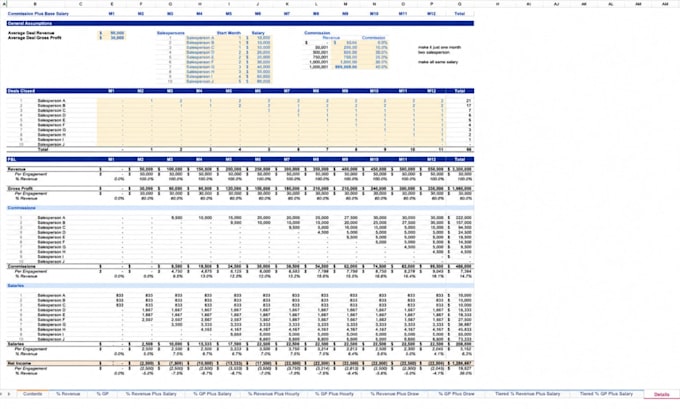Select Salesperson B in Commissions section

pyautogui.click(x=51, y=222)
